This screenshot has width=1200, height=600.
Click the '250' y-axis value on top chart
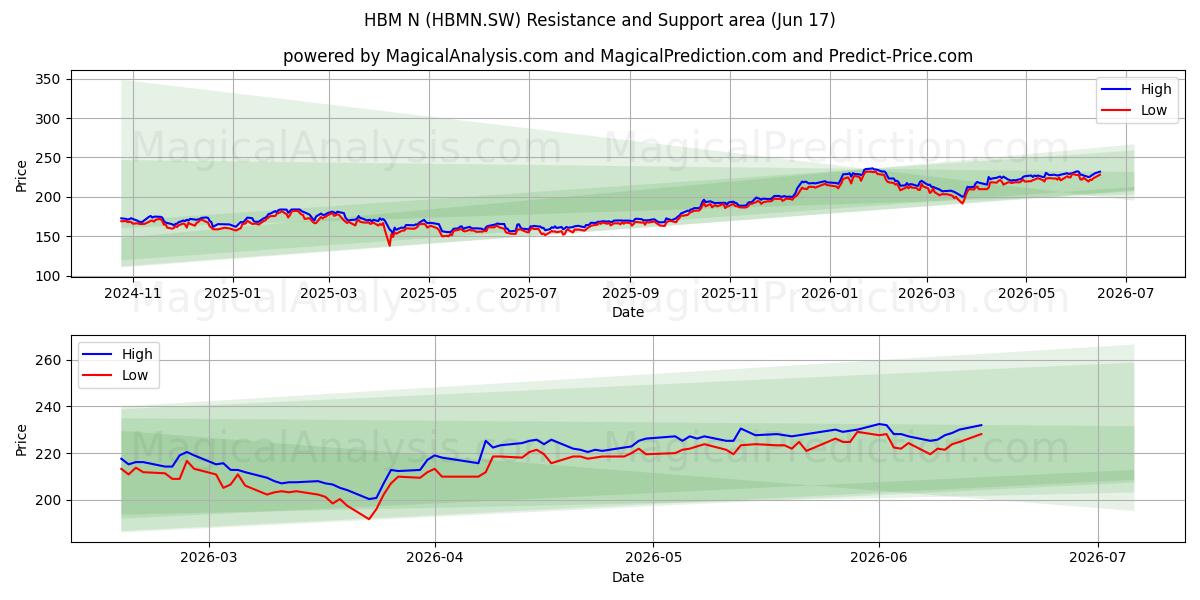49,158
